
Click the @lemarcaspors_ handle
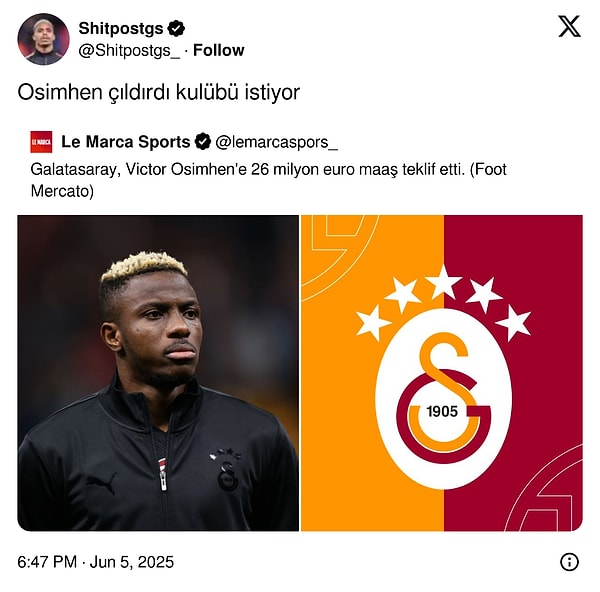276,142
